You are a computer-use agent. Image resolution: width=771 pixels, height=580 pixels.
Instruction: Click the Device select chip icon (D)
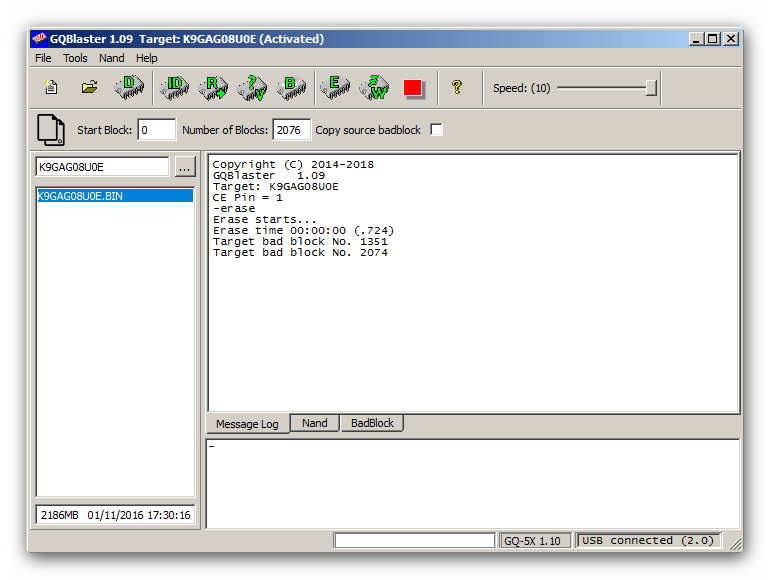coord(129,88)
